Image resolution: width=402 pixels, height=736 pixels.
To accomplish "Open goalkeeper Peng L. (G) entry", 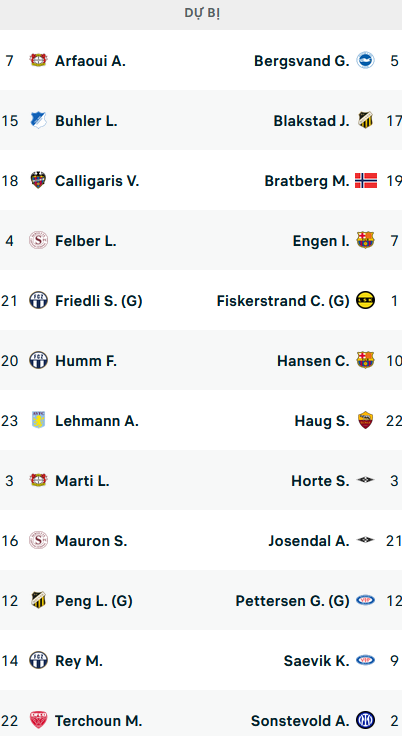I will 93,601.
